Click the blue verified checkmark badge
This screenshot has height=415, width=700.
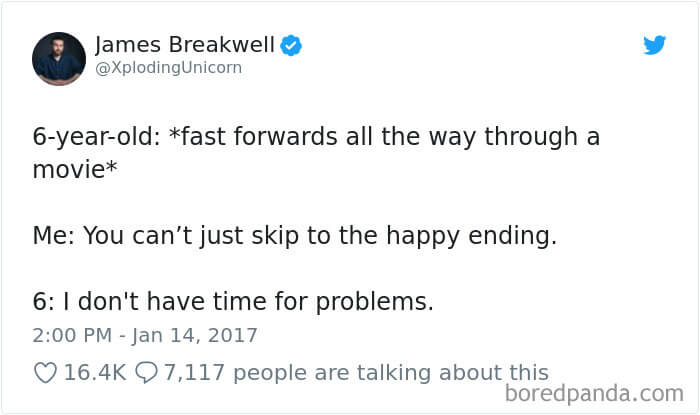click(x=291, y=45)
